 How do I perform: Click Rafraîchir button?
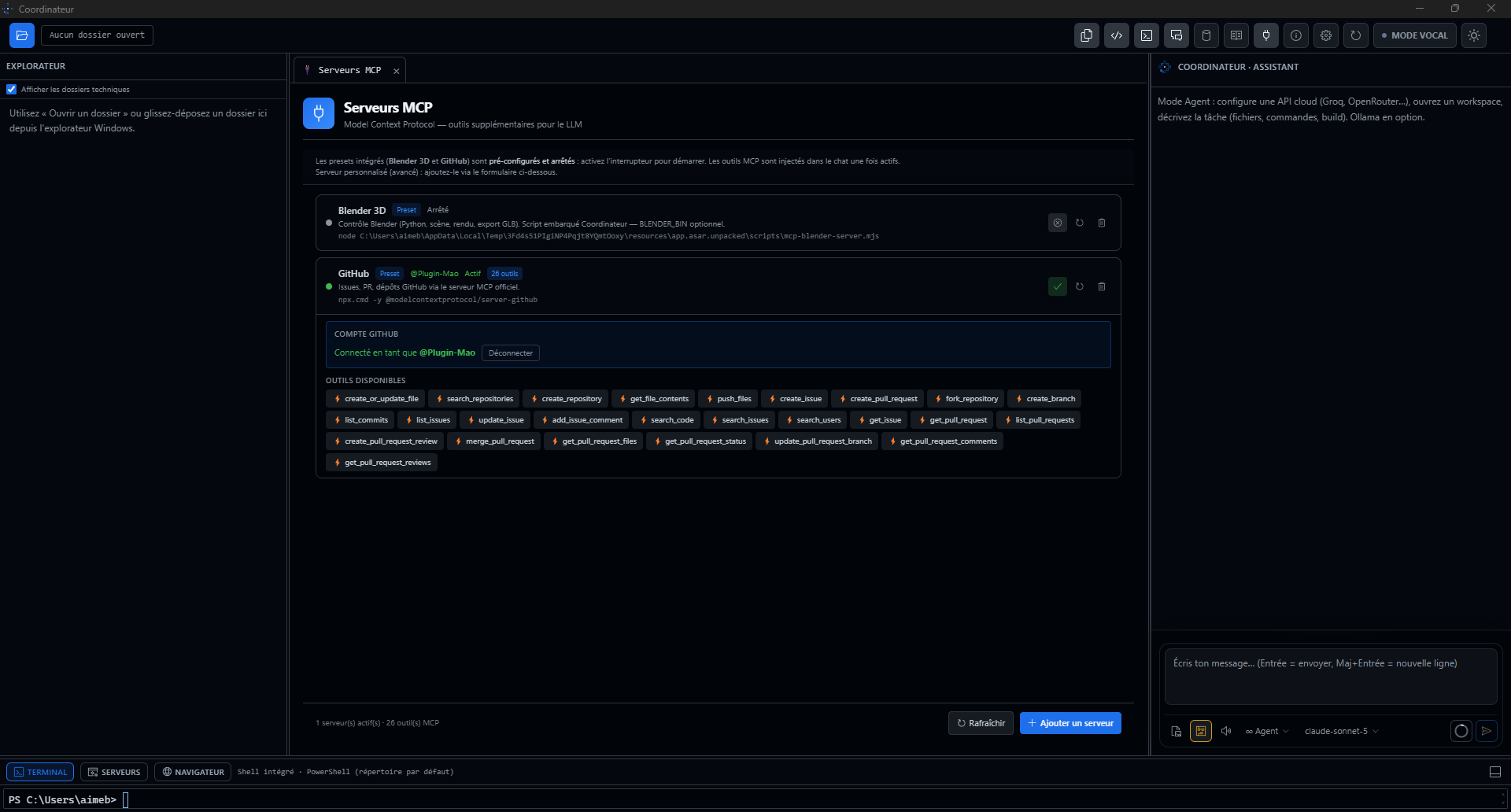click(x=981, y=723)
